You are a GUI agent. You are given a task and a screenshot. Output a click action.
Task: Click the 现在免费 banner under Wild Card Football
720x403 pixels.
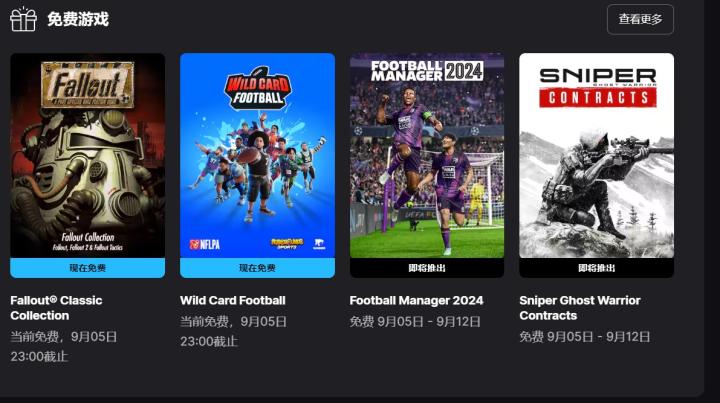click(x=257, y=268)
